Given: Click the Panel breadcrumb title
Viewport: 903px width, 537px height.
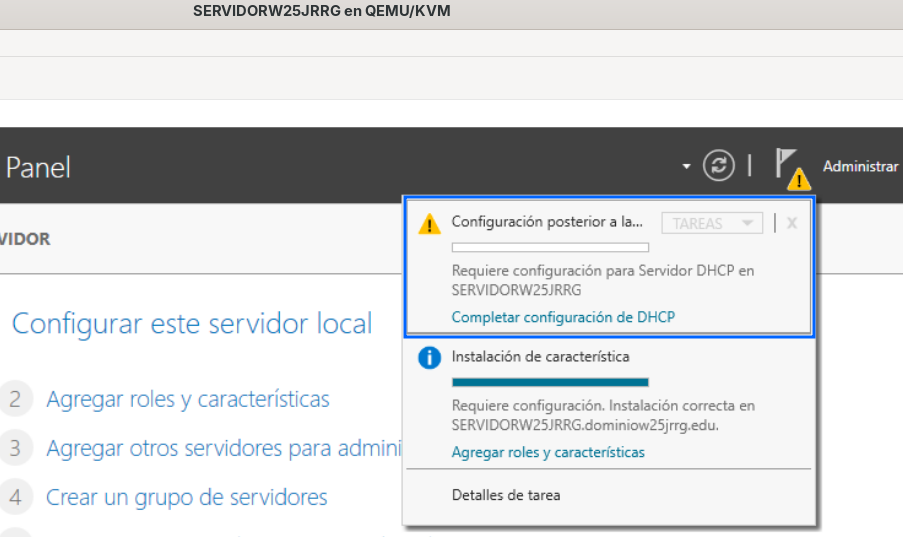Looking at the screenshot, I should pos(38,168).
